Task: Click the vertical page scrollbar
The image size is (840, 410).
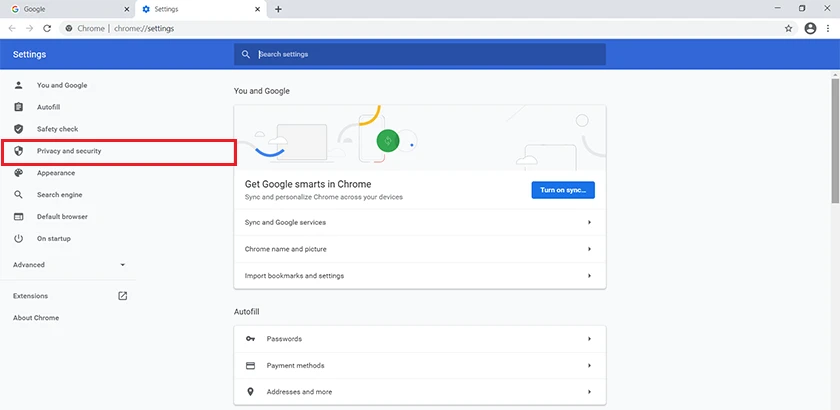Action: tap(835, 141)
